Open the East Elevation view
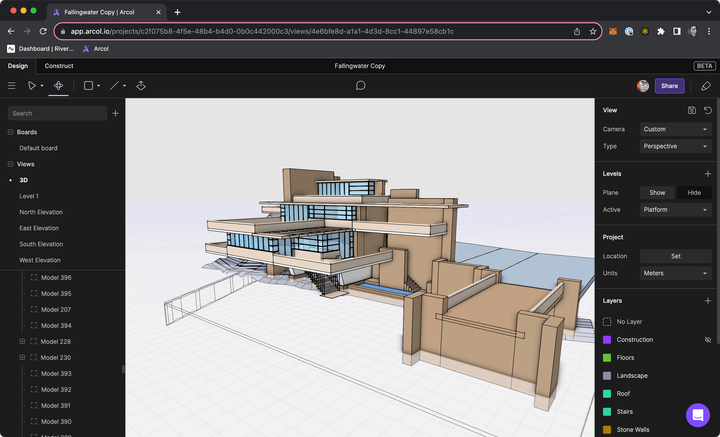Screen dimensions: 720x437 click(x=39, y=228)
